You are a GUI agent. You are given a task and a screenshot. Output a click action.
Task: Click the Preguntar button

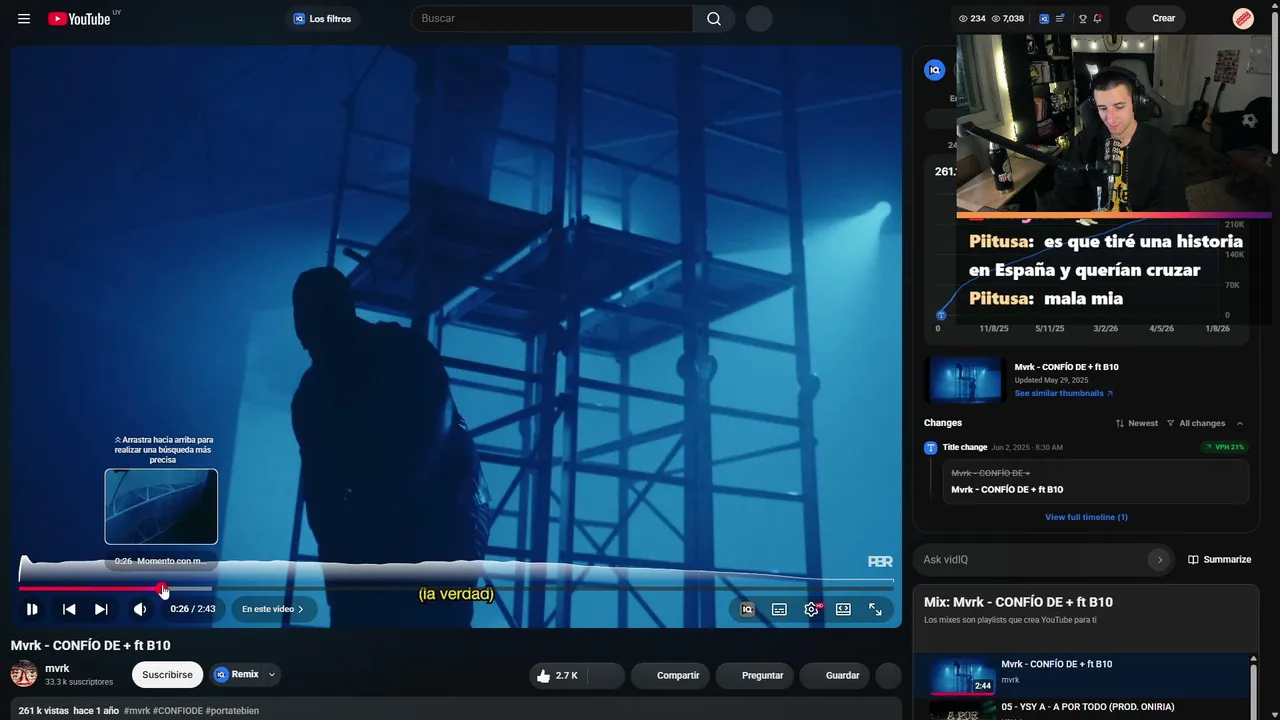point(755,676)
